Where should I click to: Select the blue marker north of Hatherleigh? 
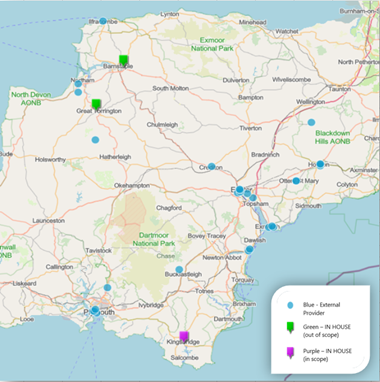coord(95,140)
